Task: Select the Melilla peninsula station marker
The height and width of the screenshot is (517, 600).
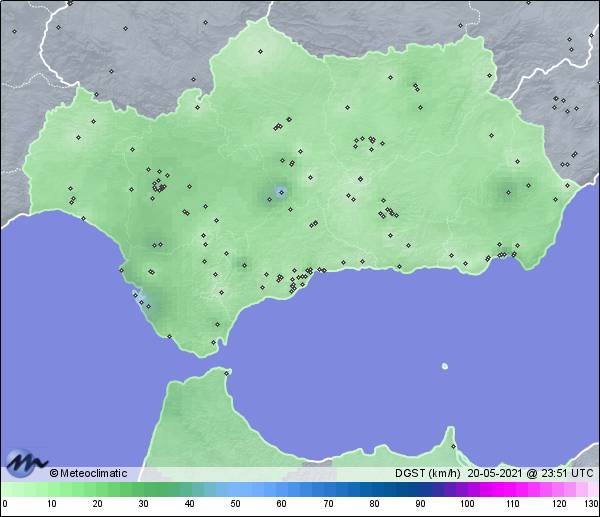Action: coord(453,446)
